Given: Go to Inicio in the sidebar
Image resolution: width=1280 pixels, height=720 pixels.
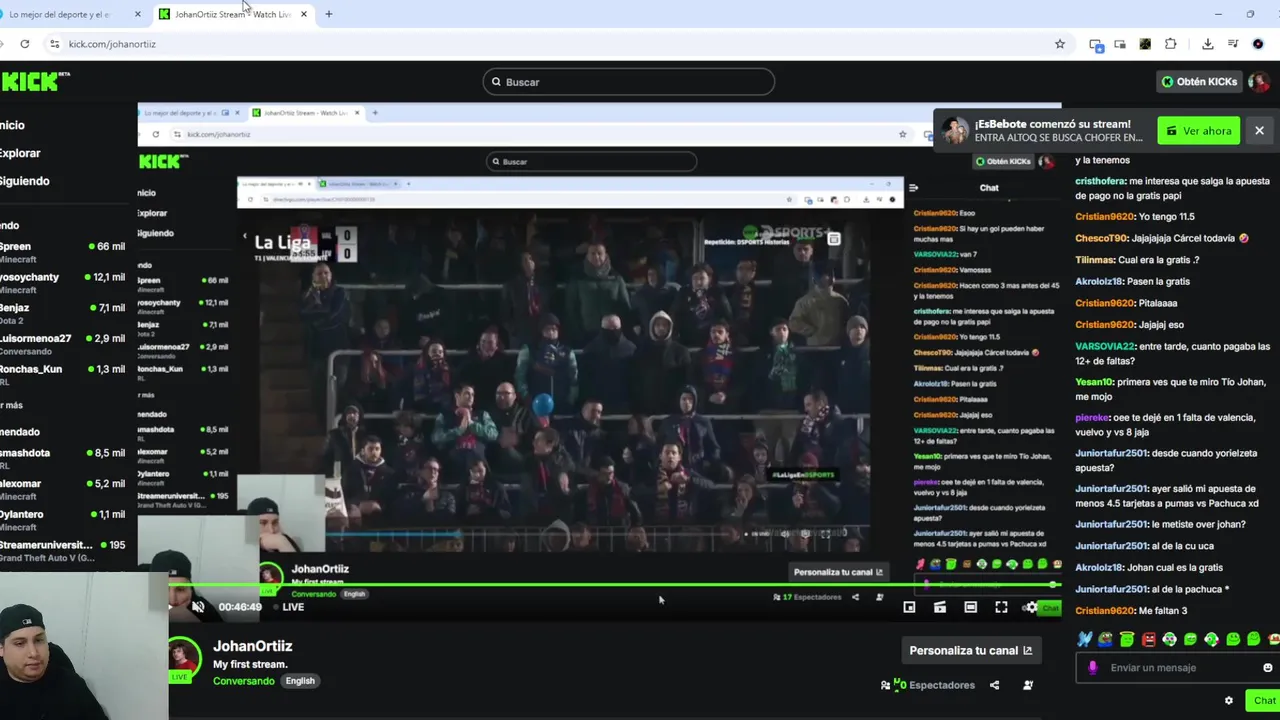Looking at the screenshot, I should 12,125.
